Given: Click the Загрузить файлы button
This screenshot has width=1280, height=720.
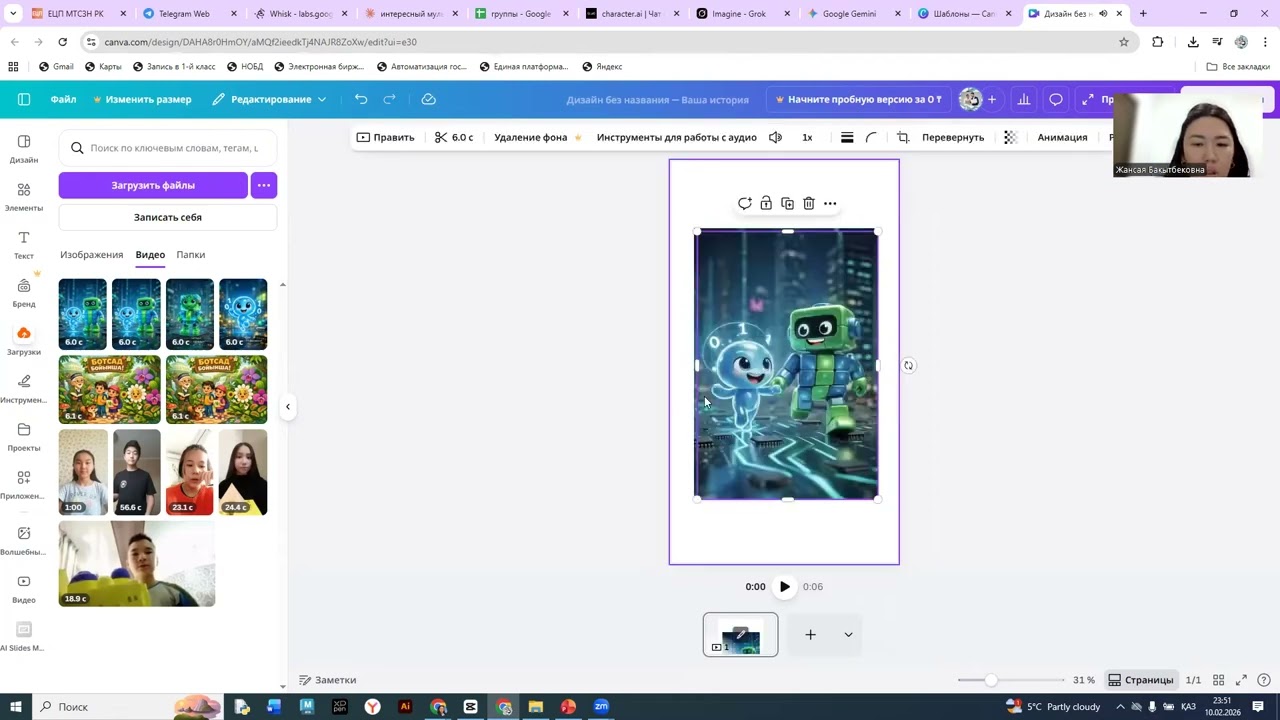Looking at the screenshot, I should [x=153, y=185].
